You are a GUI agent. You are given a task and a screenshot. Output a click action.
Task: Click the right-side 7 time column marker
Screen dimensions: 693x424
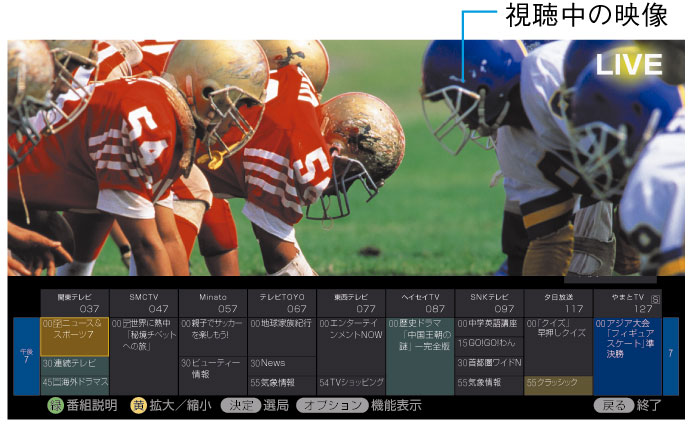click(671, 355)
